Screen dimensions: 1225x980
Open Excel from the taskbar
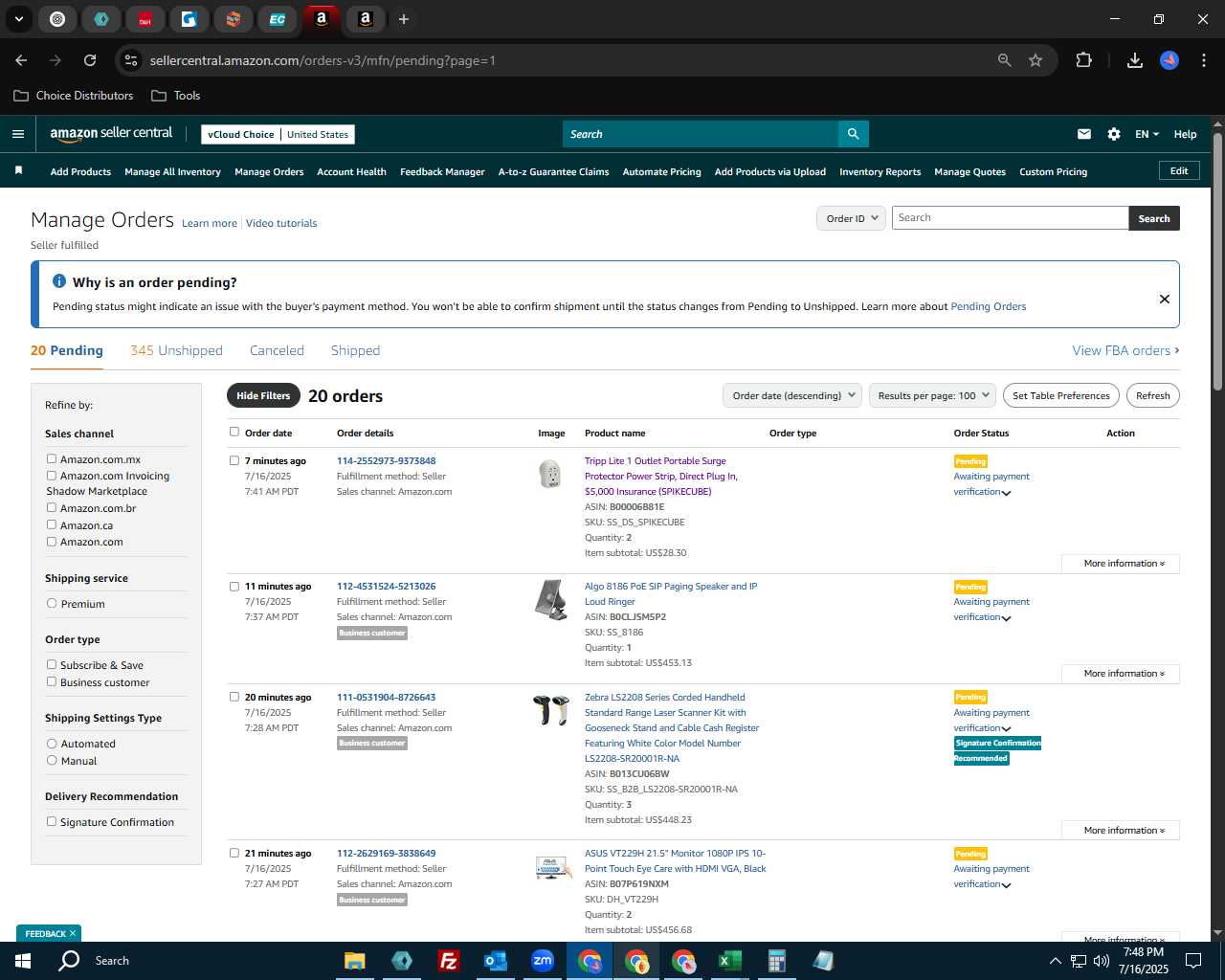pyautogui.click(x=729, y=961)
